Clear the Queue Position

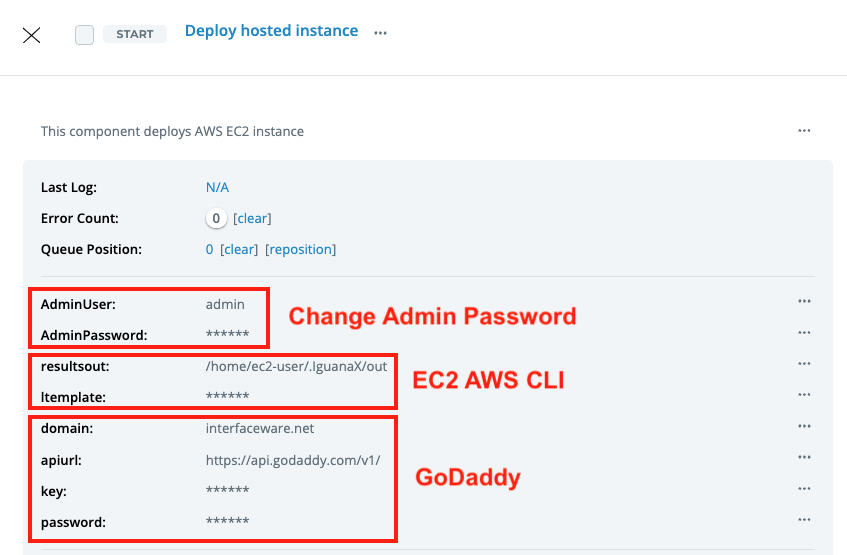[x=239, y=249]
